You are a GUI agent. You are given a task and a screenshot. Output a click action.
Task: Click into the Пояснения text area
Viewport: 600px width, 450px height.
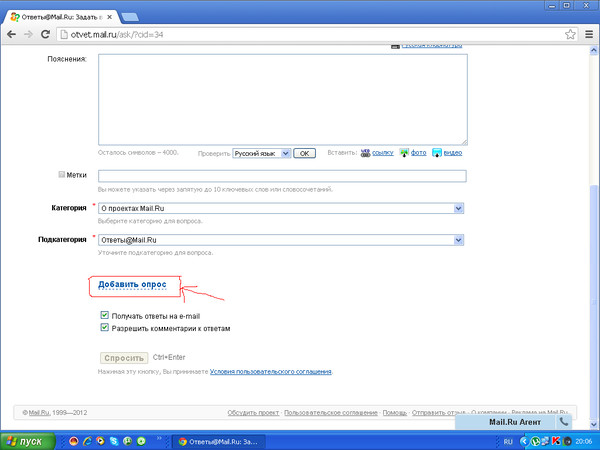point(283,99)
